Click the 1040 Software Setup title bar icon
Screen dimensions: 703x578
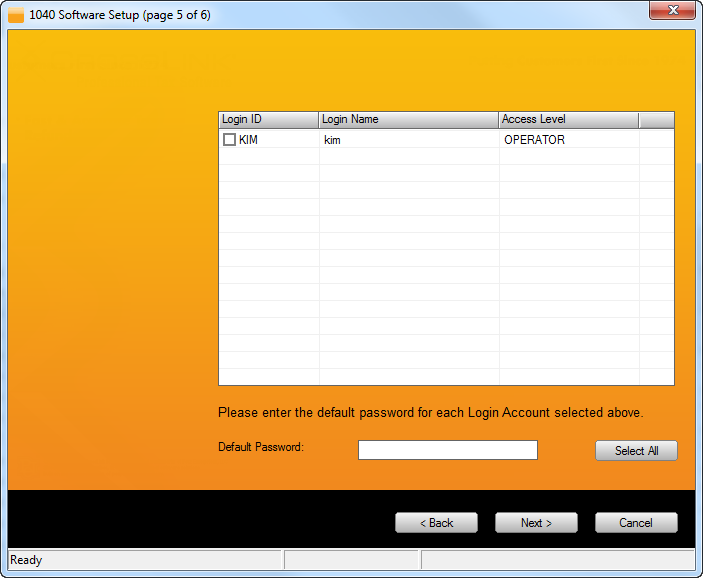pyautogui.click(x=16, y=16)
